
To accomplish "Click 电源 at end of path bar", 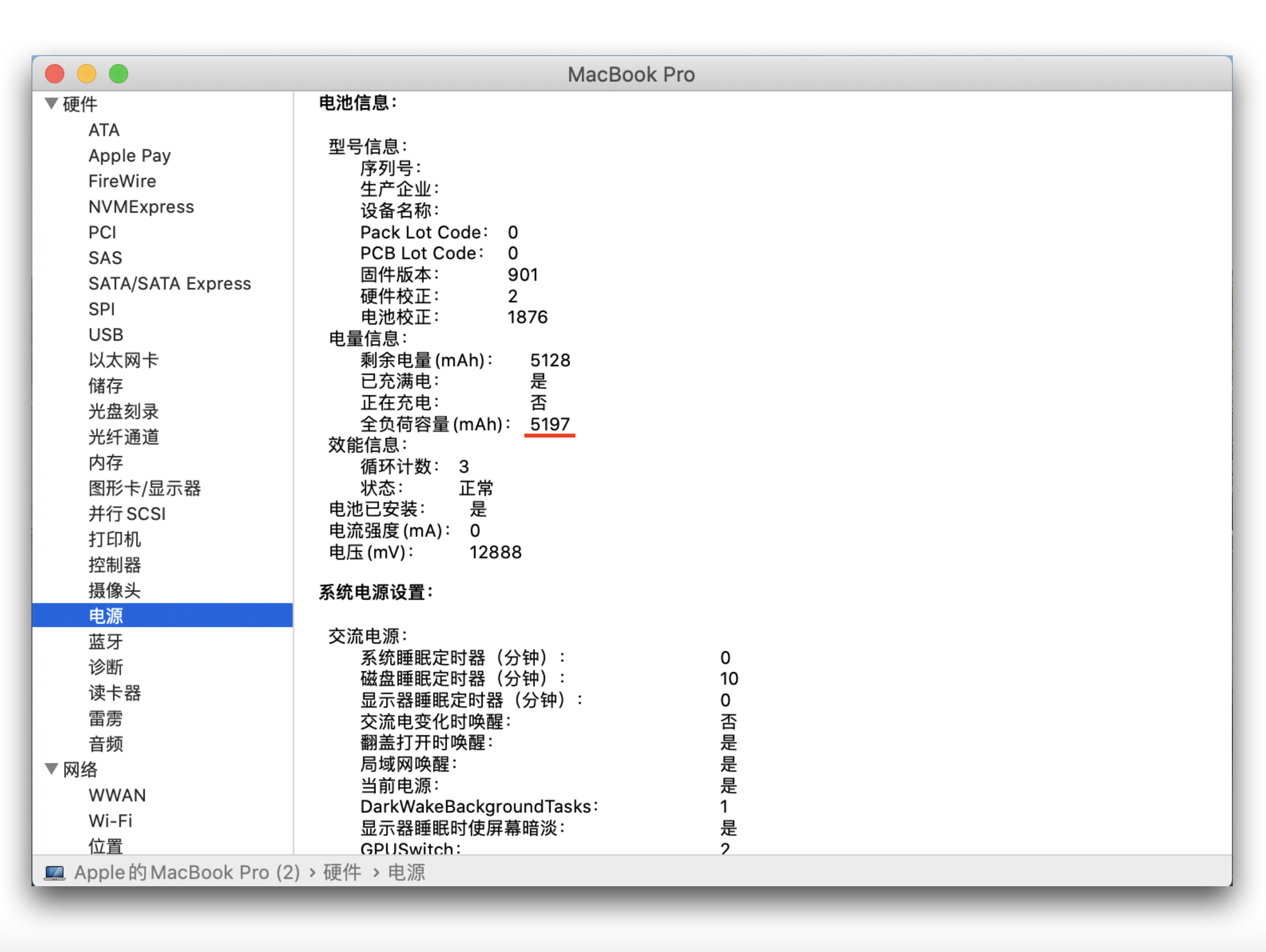I will [x=406, y=872].
